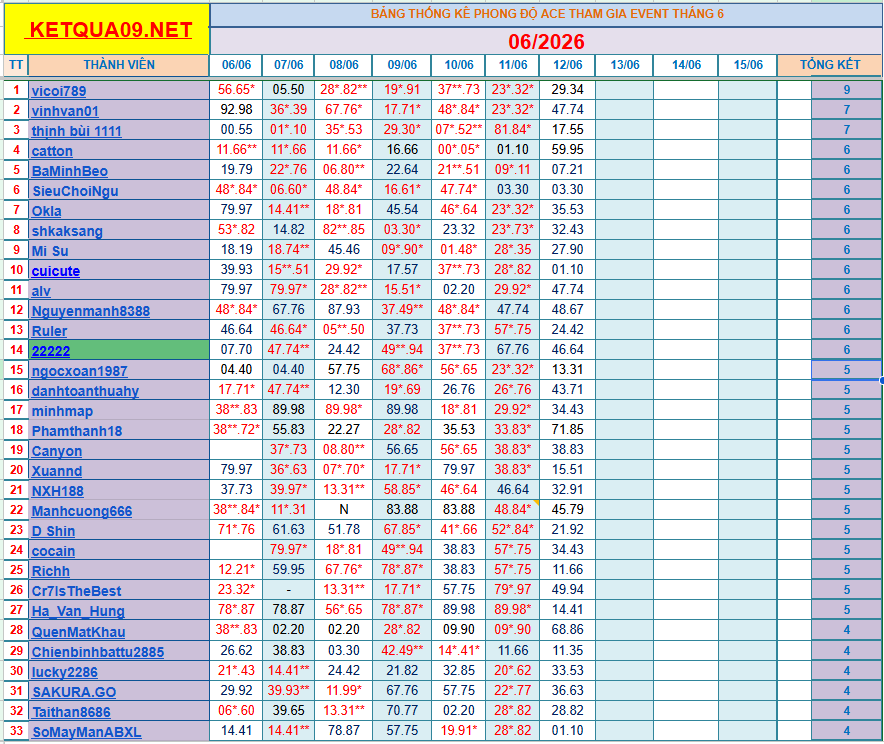Viewport: 884px width, 744px height.
Task: Select cell 71.85 in Phamthanh18 row
Action: 568,429
